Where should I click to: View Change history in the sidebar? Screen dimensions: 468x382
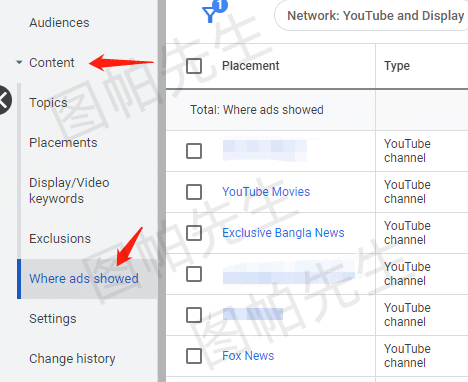(x=72, y=359)
